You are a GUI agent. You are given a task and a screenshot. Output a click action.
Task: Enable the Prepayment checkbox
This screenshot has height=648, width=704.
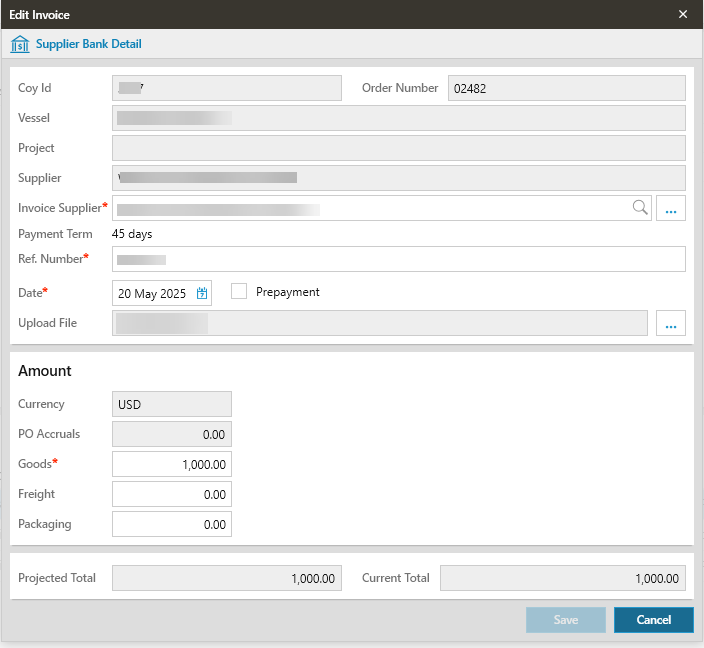[239, 292]
